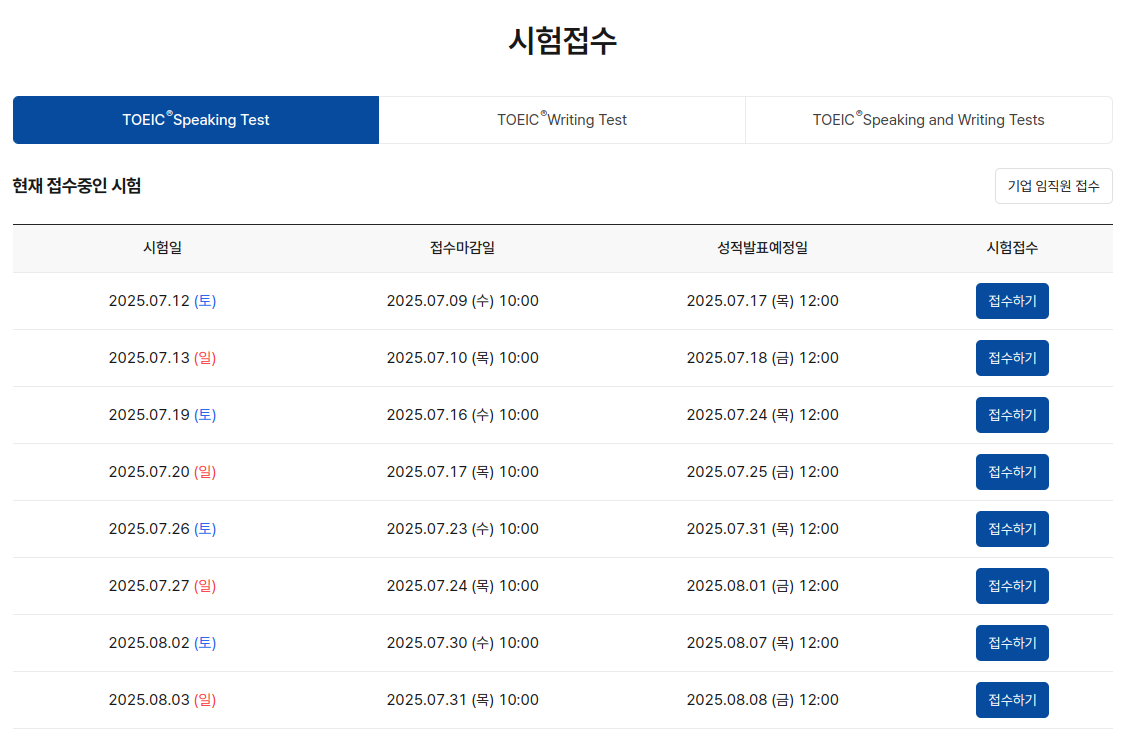Select the 2025.07.12 test date link
The image size is (1139, 738).
pyautogui.click(x=162, y=300)
